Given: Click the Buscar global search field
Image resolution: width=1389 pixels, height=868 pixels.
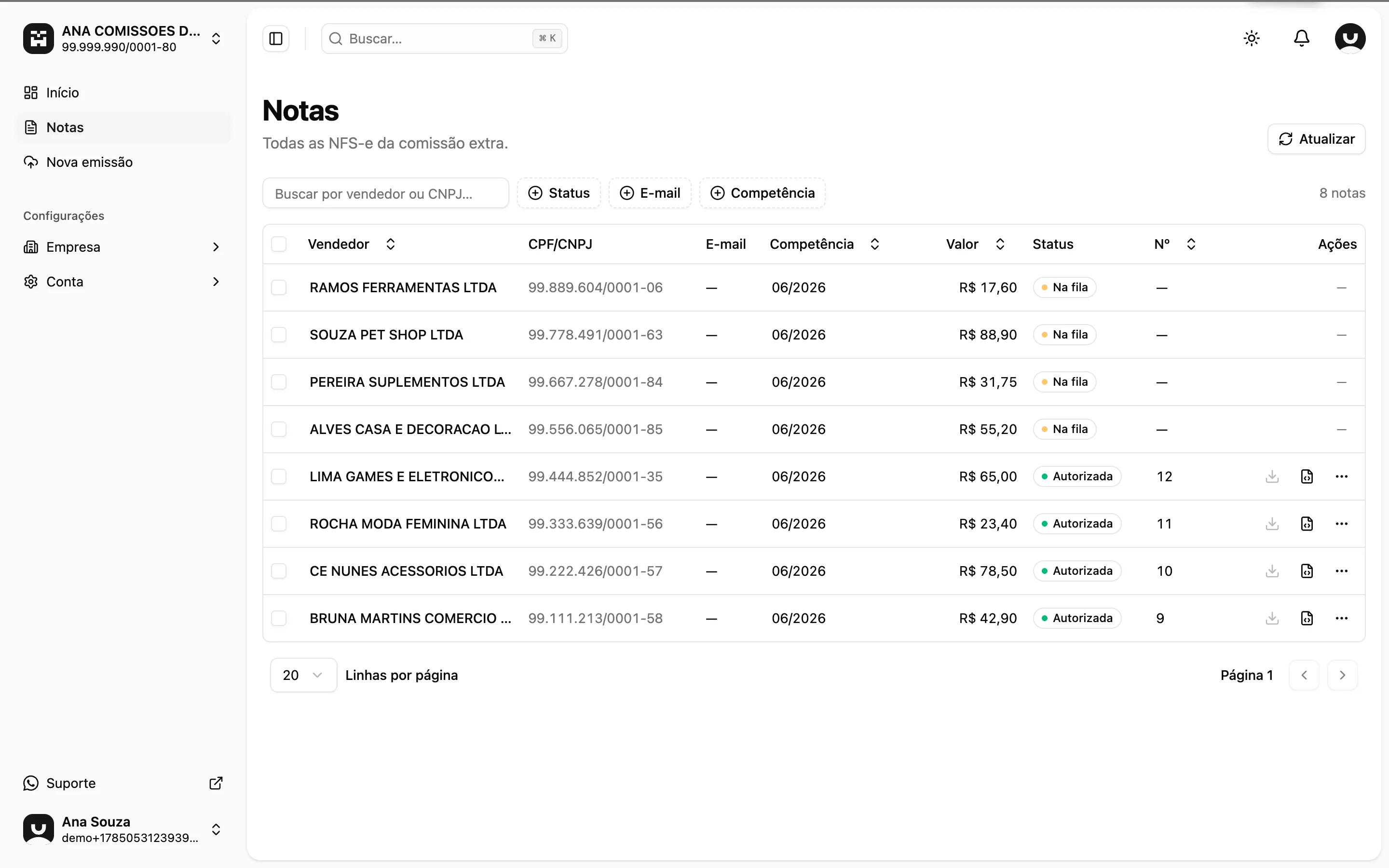Looking at the screenshot, I should click(x=444, y=39).
